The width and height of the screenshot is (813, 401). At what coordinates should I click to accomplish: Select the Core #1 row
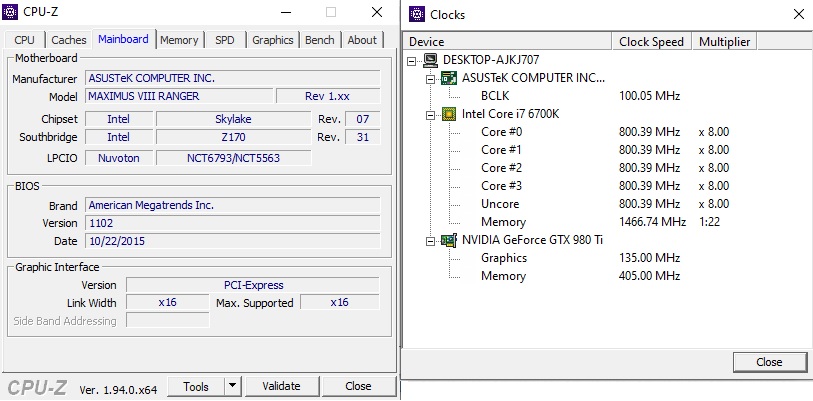click(x=501, y=150)
